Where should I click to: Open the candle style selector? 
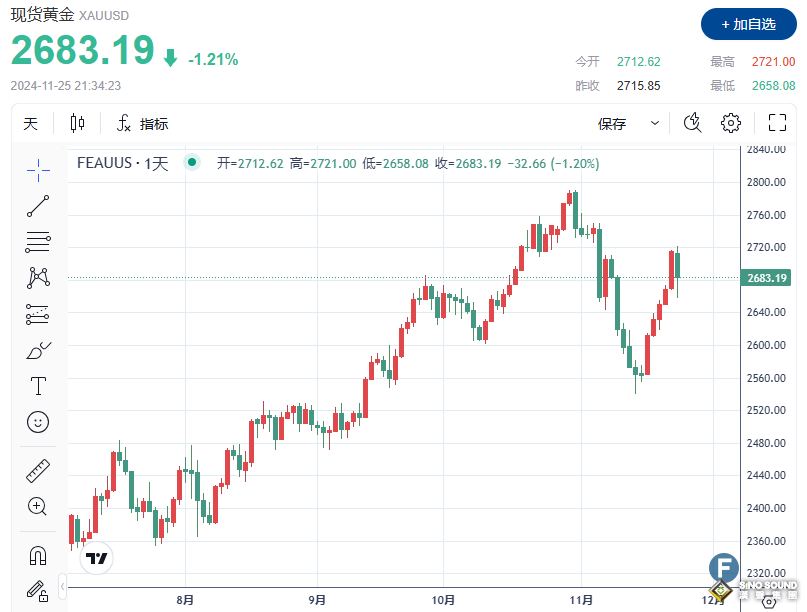pyautogui.click(x=77, y=122)
